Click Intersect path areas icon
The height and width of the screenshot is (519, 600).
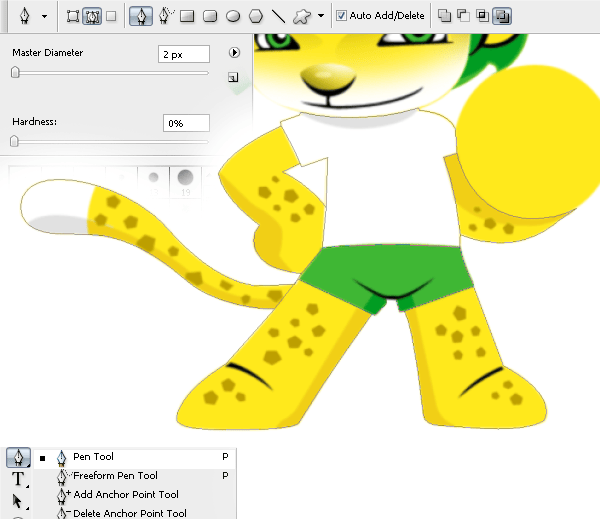[482, 16]
